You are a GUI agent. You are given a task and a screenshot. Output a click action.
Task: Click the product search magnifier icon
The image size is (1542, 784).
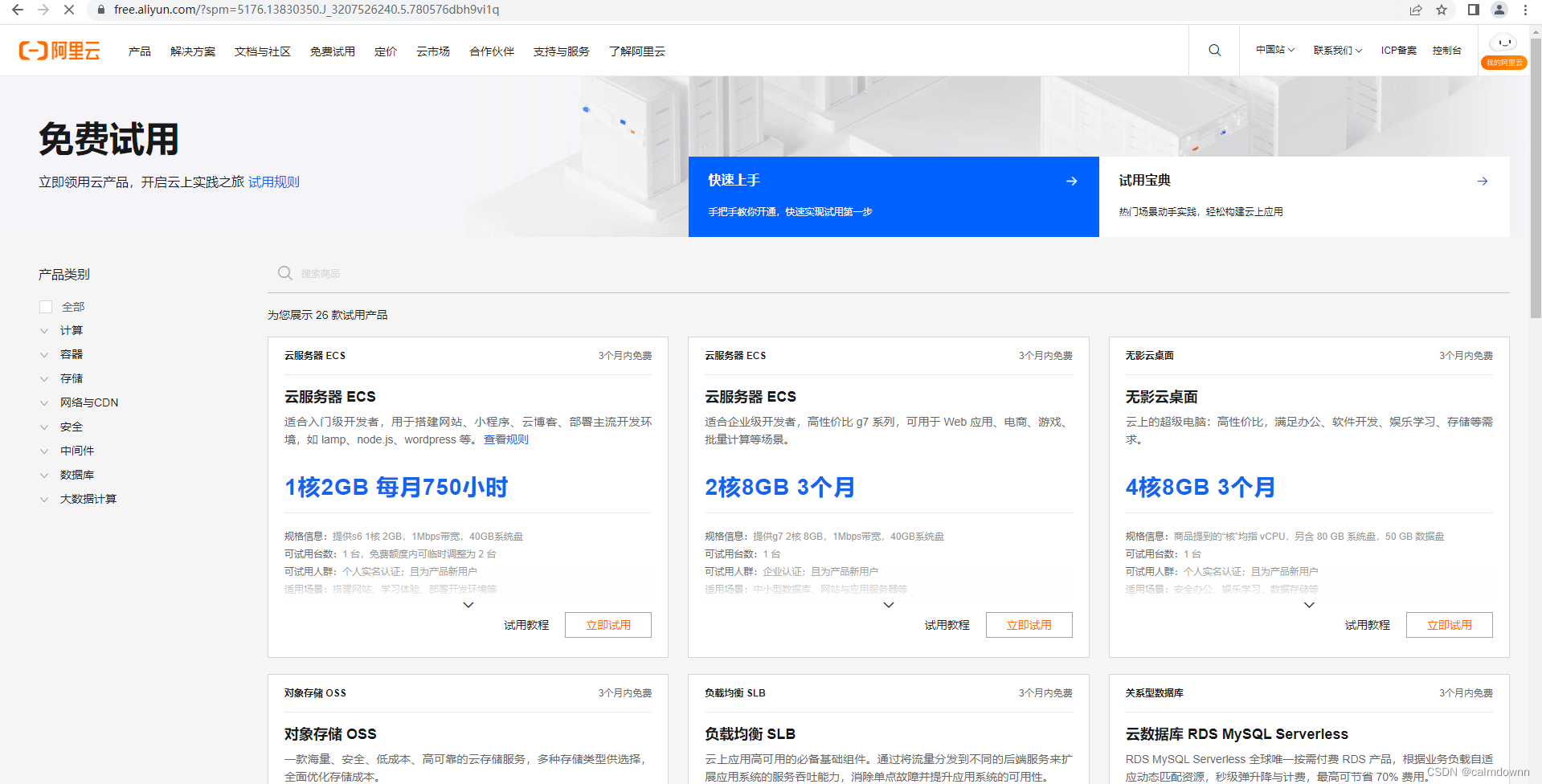[284, 273]
